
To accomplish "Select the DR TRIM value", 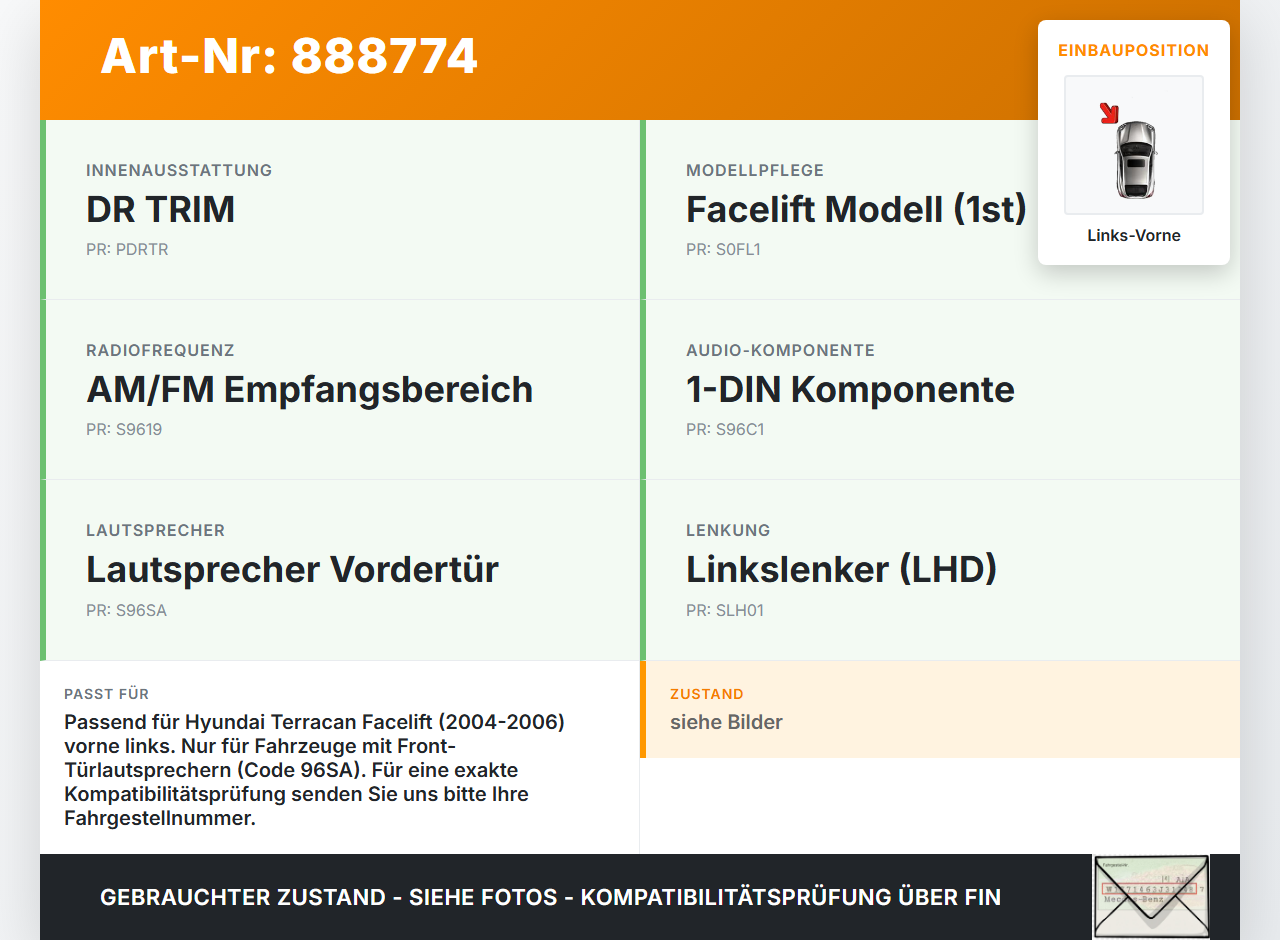I will pyautogui.click(x=160, y=209).
